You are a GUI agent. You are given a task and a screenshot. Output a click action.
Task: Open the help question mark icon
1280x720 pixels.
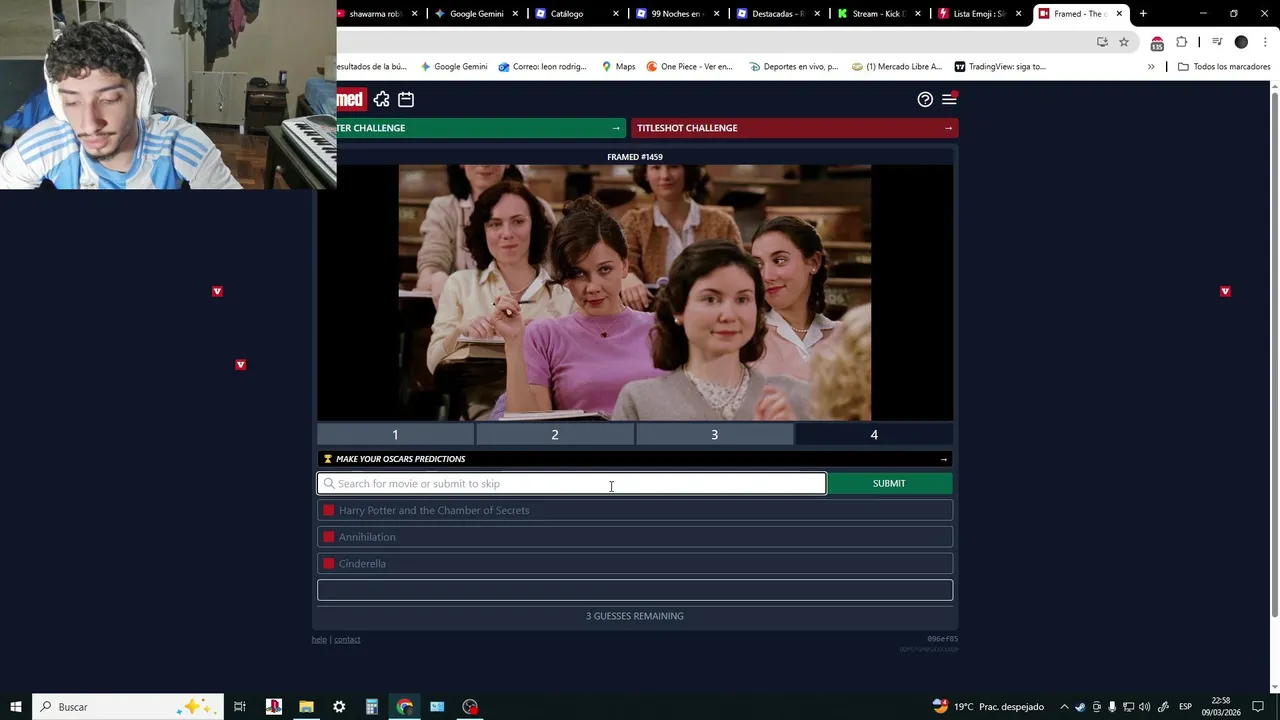click(x=925, y=99)
